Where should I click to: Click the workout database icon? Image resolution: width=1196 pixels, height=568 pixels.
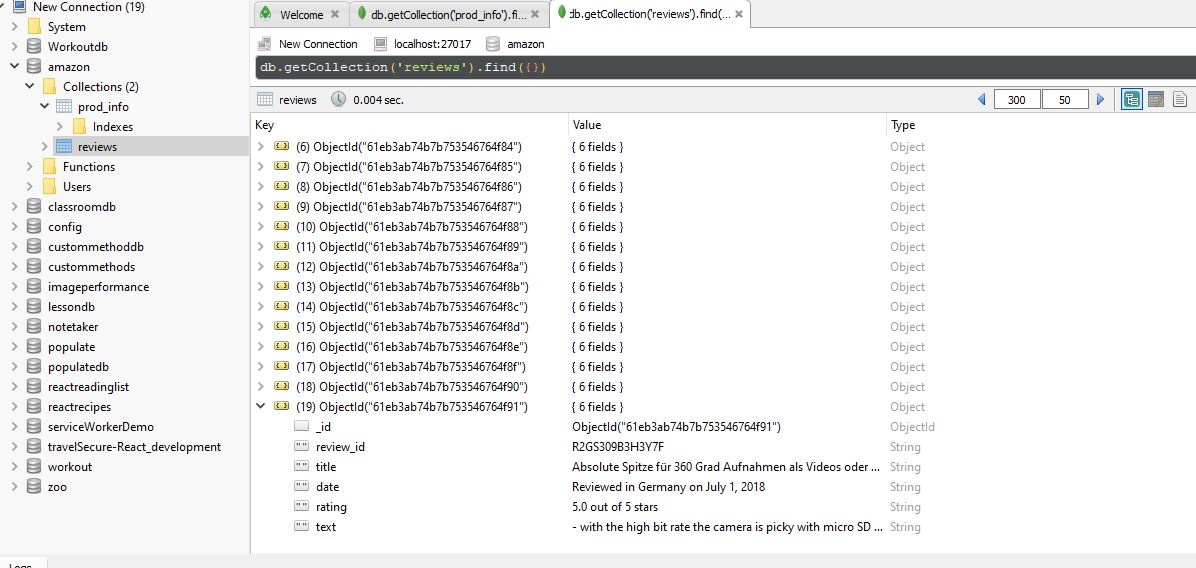coord(34,467)
